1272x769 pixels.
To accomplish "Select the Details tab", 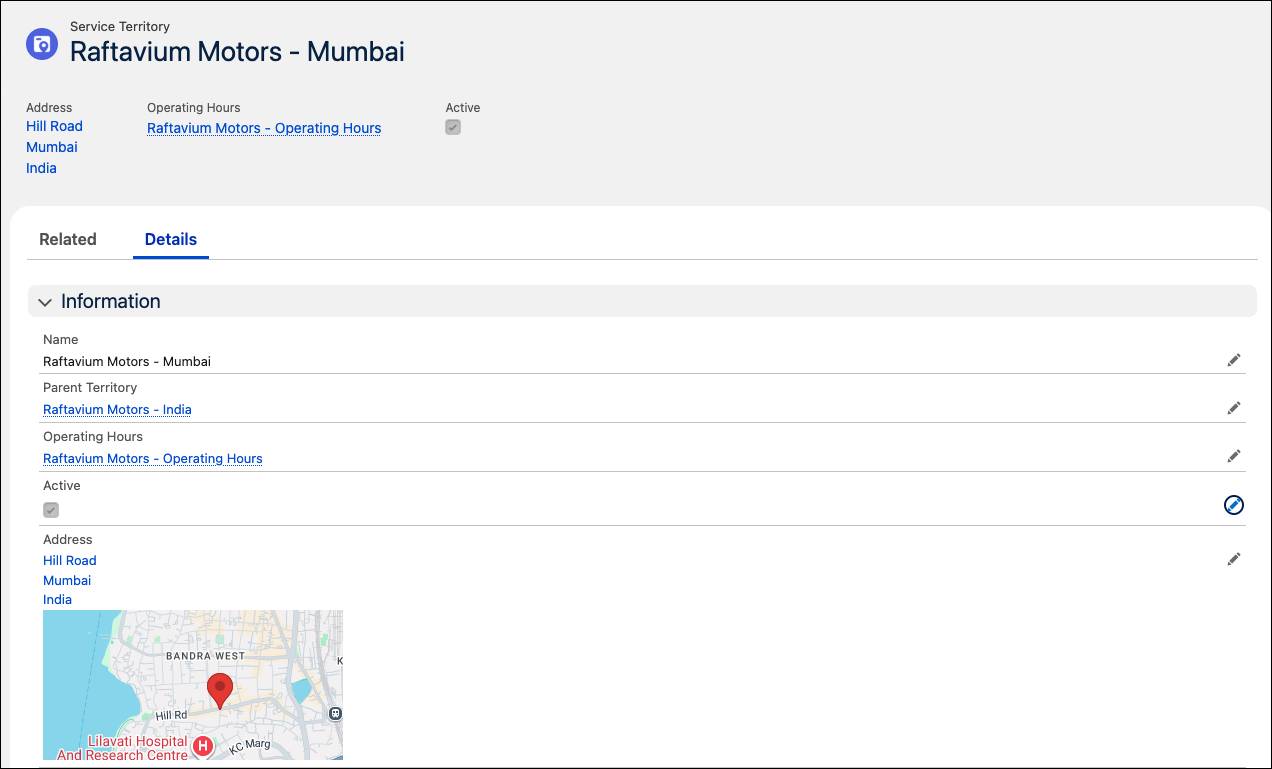I will (x=170, y=239).
